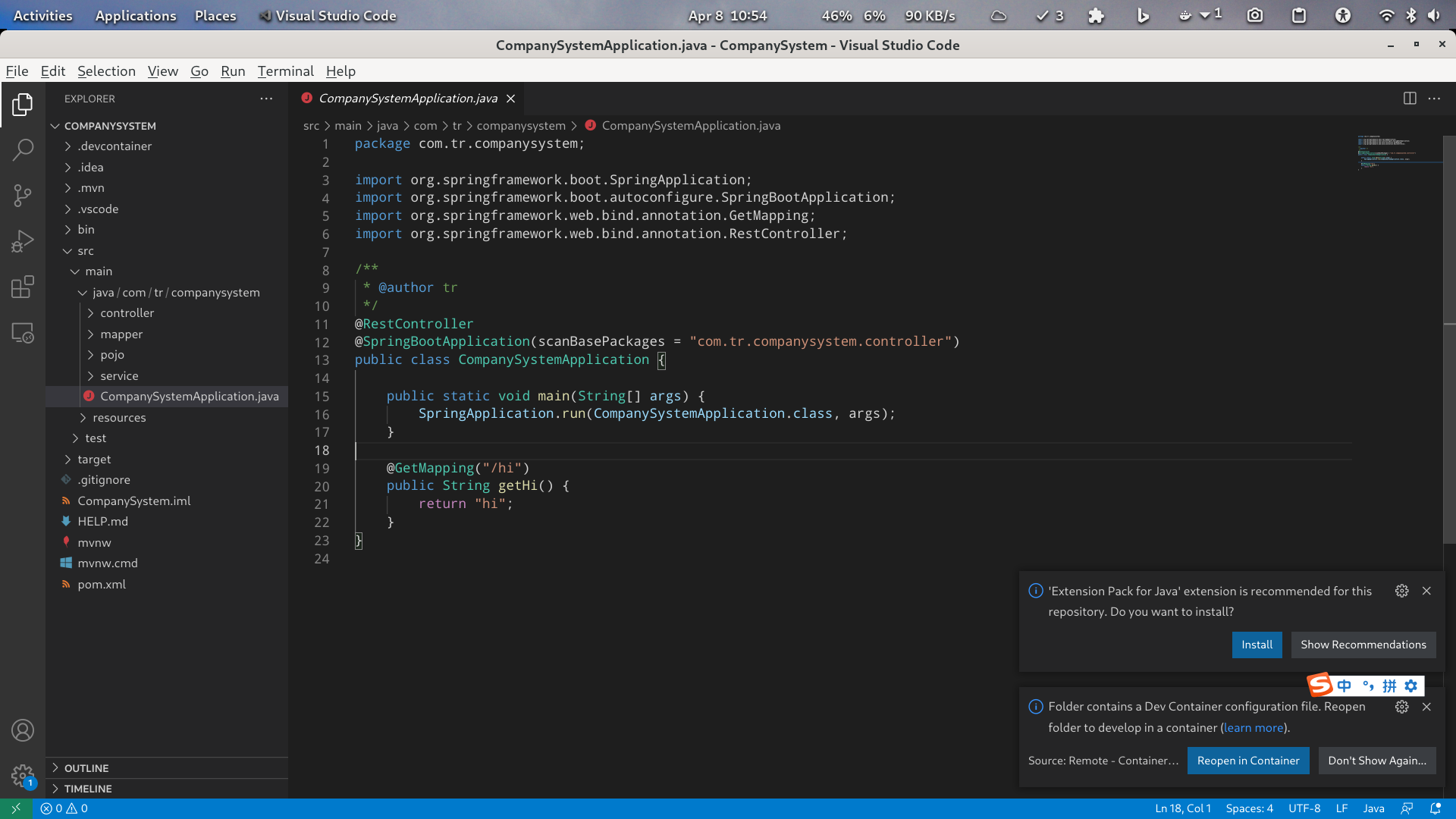Click Reopen in Container button

pos(1247,761)
